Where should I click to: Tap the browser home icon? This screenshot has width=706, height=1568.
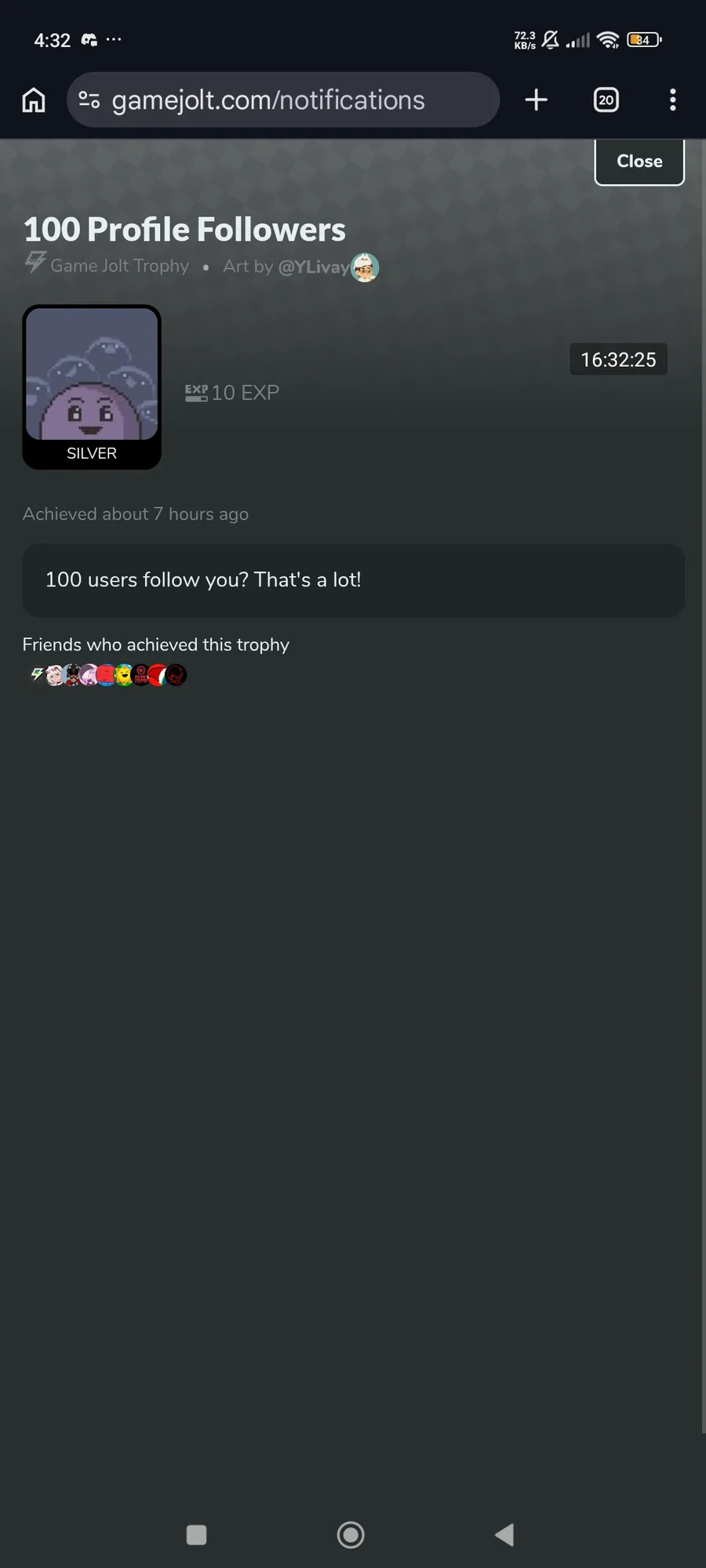click(x=34, y=100)
